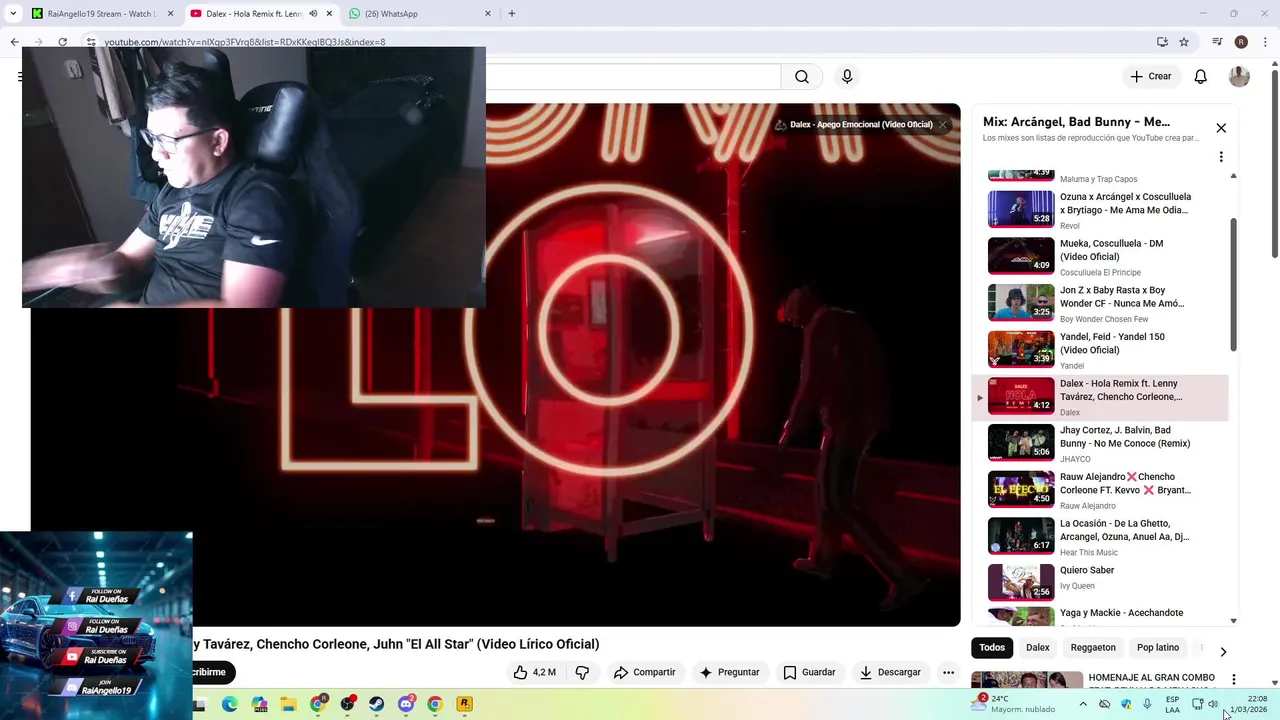Mute the Dalex tab audio icon

point(313,14)
